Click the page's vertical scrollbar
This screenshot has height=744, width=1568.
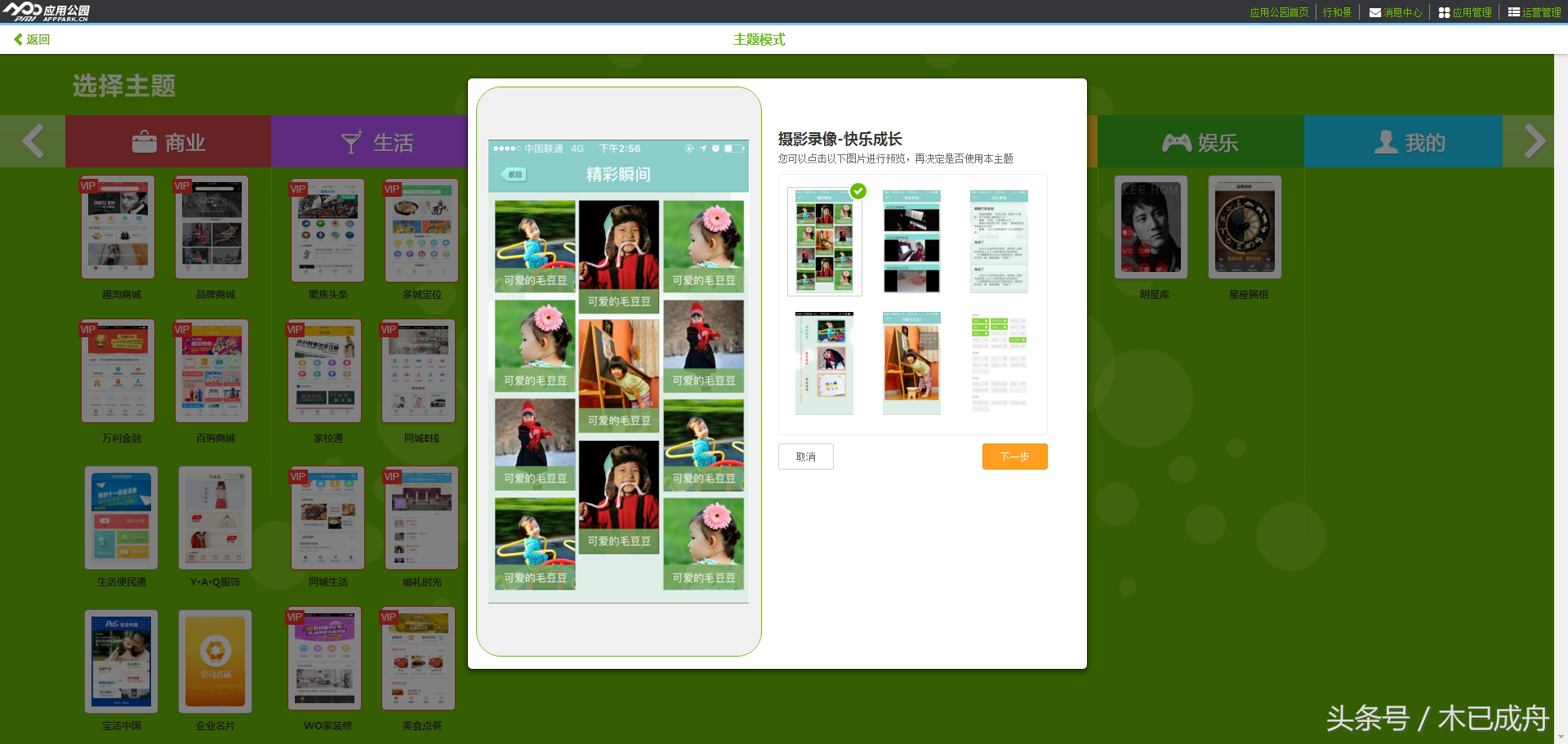pos(1561,399)
